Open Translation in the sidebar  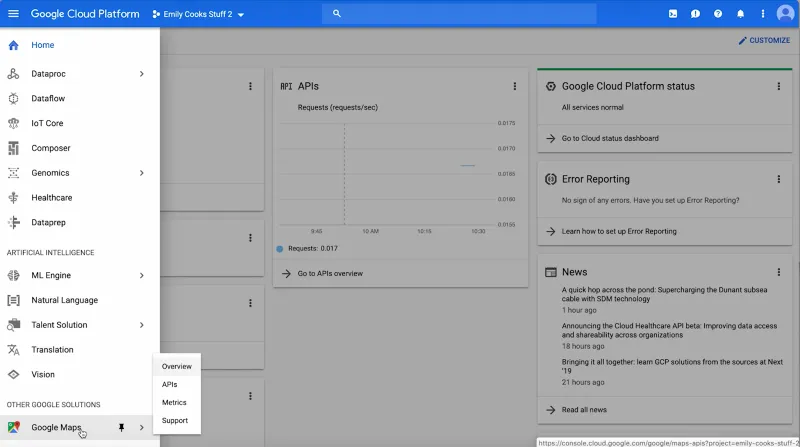[x=52, y=350]
